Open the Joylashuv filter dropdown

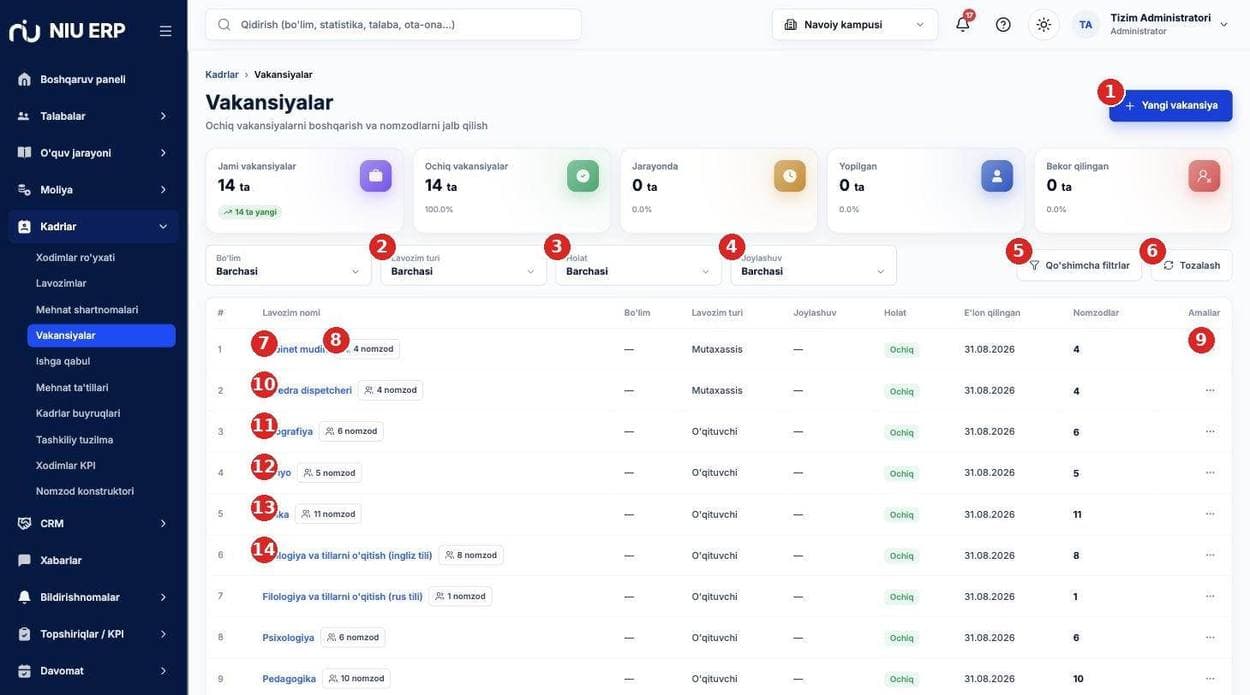tap(813, 265)
